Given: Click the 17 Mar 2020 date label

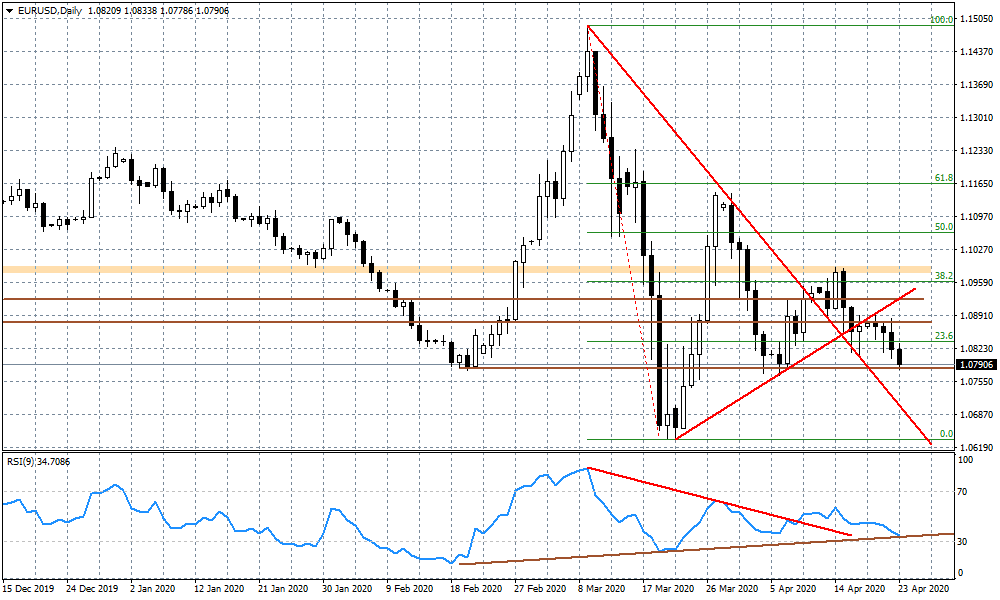Looking at the screenshot, I should click(x=668, y=589).
